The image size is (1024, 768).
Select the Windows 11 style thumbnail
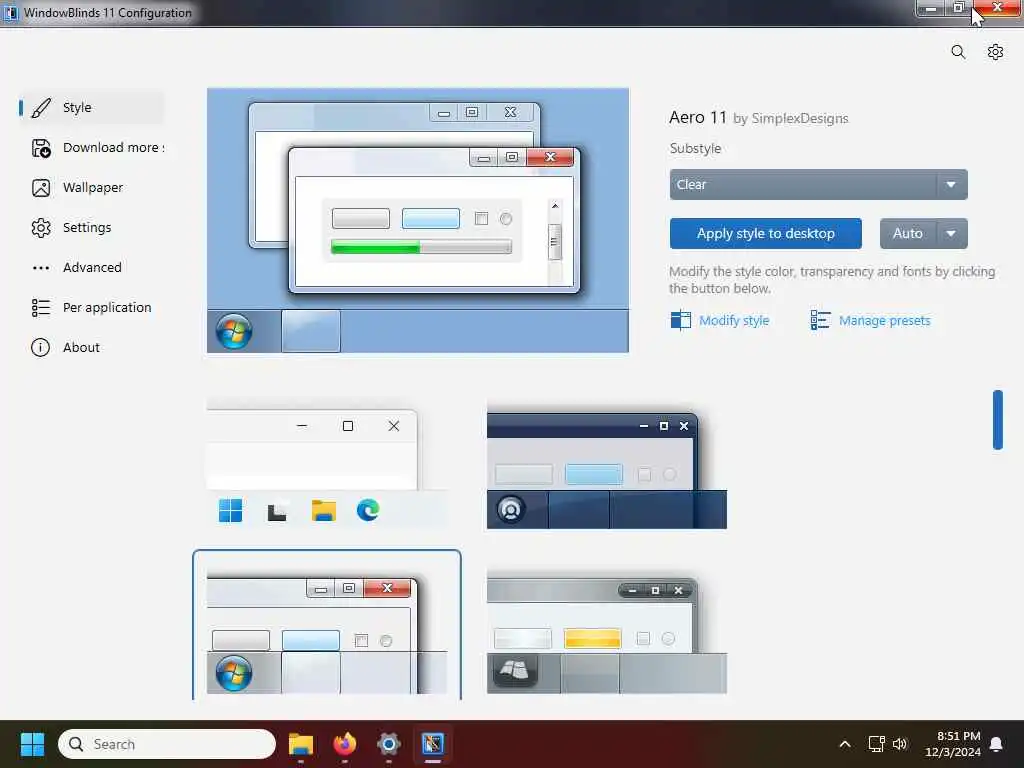tap(327, 464)
